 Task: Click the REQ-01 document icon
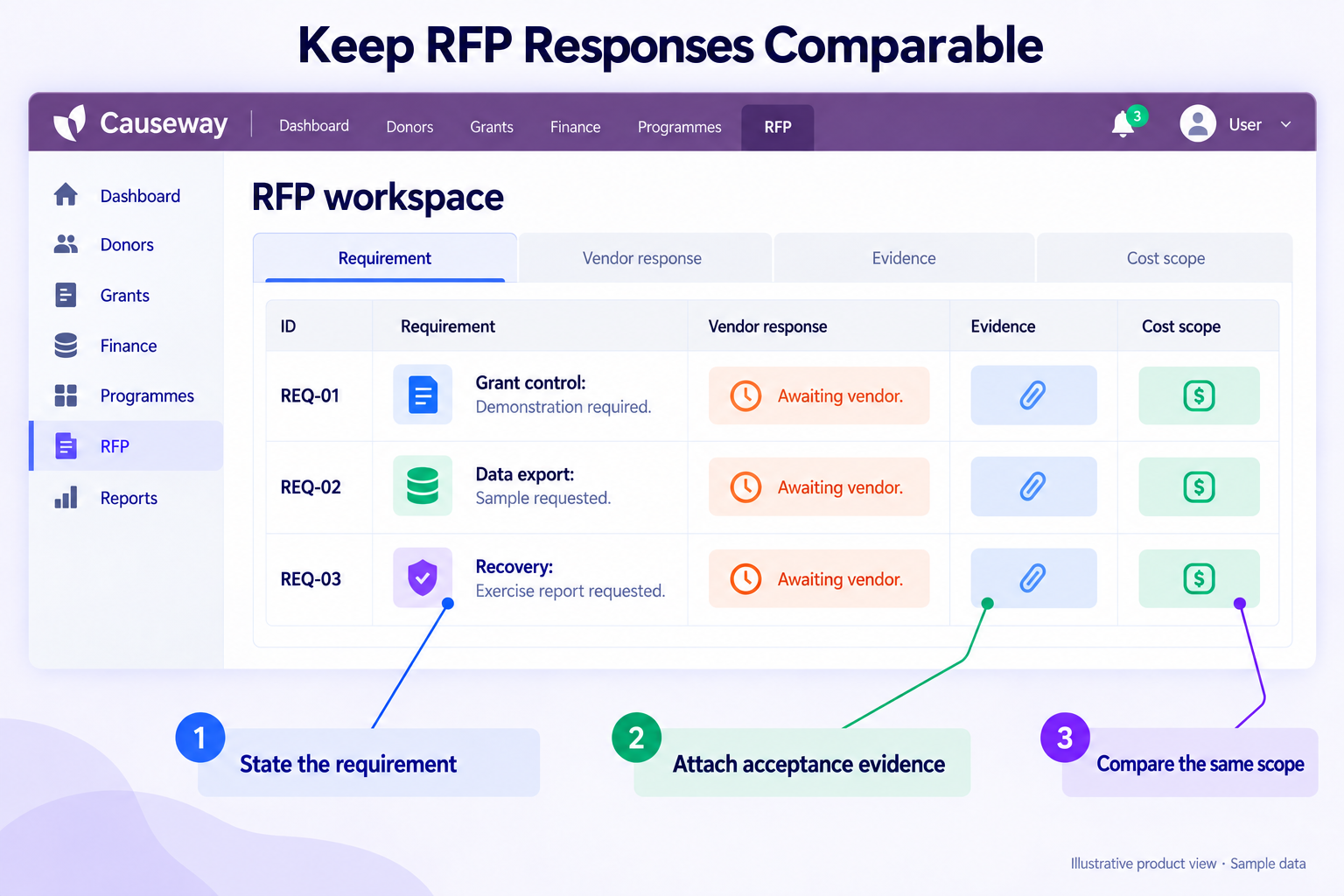[423, 395]
